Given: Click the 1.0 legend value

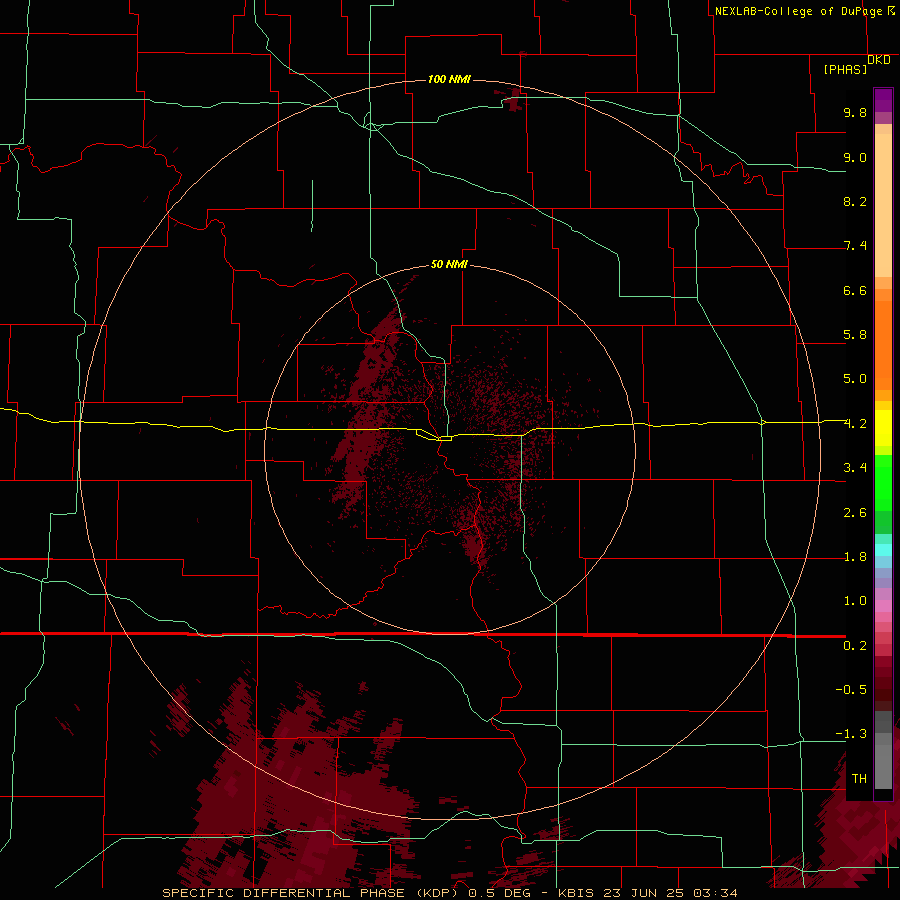Looking at the screenshot, I should tap(855, 601).
